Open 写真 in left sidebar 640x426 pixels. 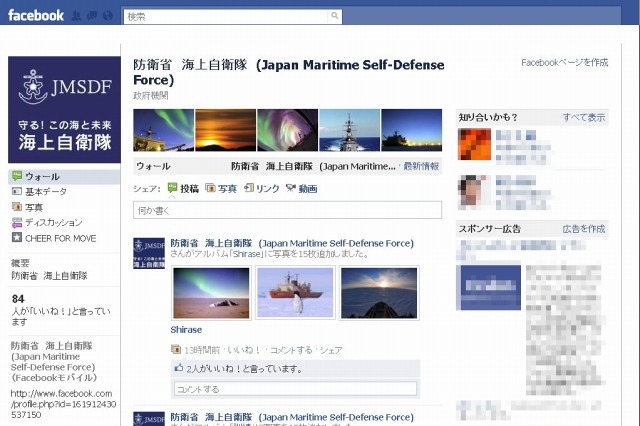coord(34,207)
